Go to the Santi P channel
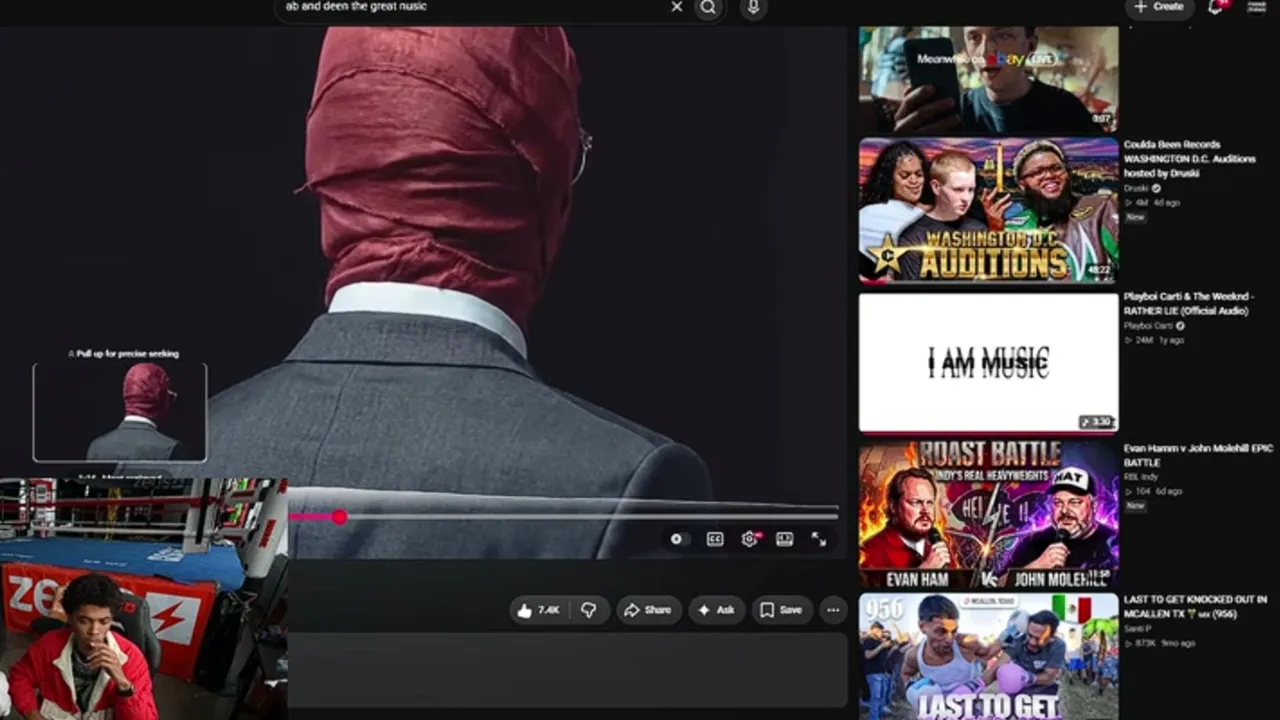The width and height of the screenshot is (1280, 720). pyautogui.click(x=1137, y=628)
